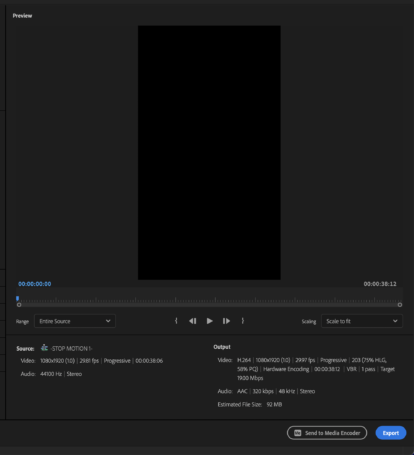
Task: Open the Range Entire Source dropdown
Action: click(x=75, y=321)
